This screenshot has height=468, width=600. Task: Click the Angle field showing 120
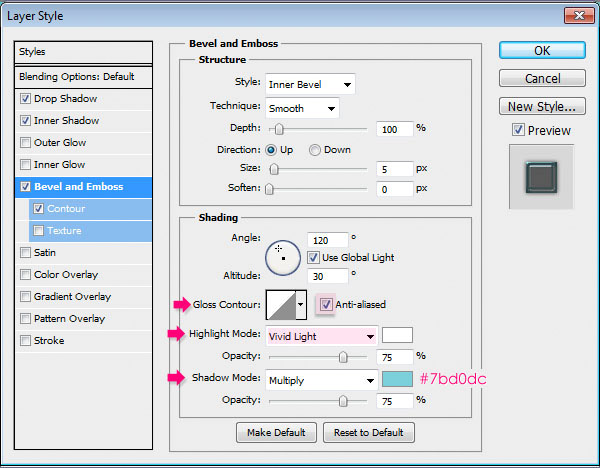[328, 240]
